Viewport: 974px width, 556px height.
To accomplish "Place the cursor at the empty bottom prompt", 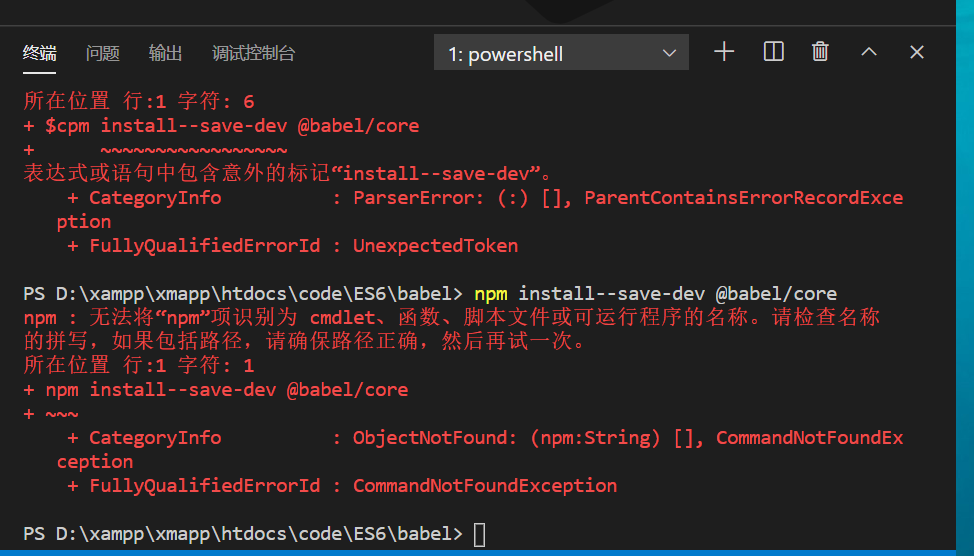I will click(480, 534).
